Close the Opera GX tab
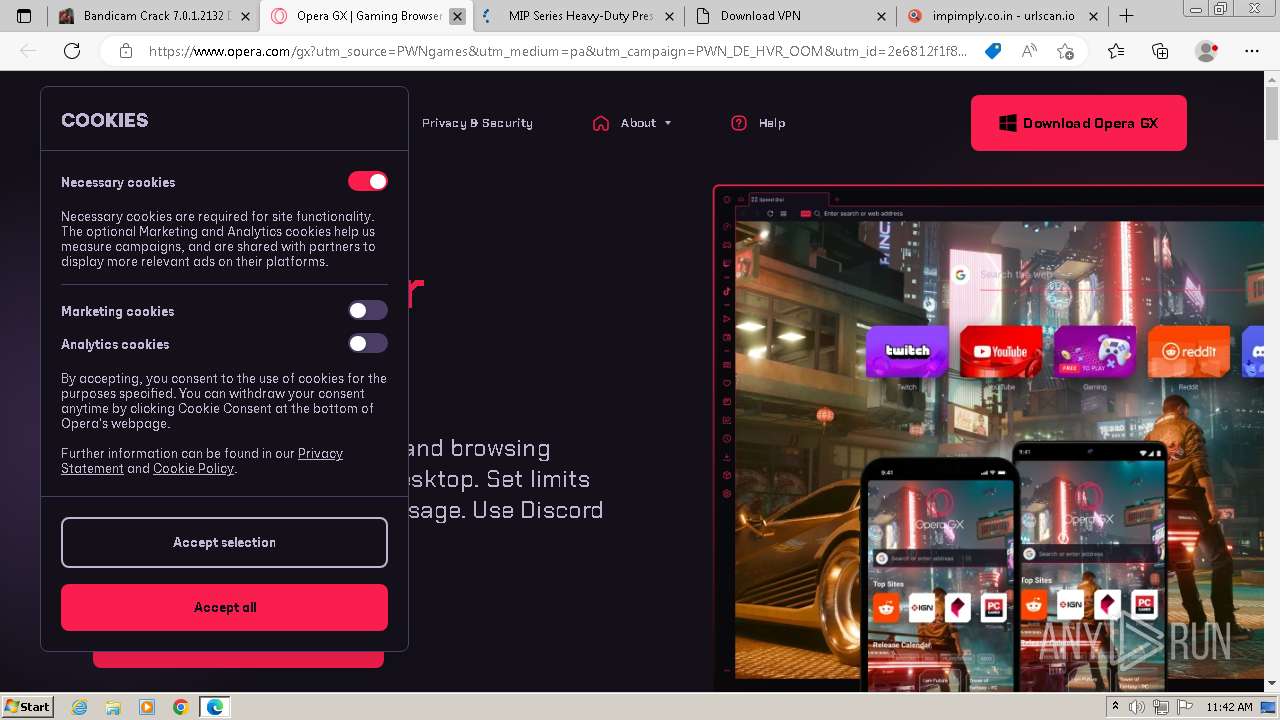This screenshot has width=1280, height=720. (x=456, y=16)
